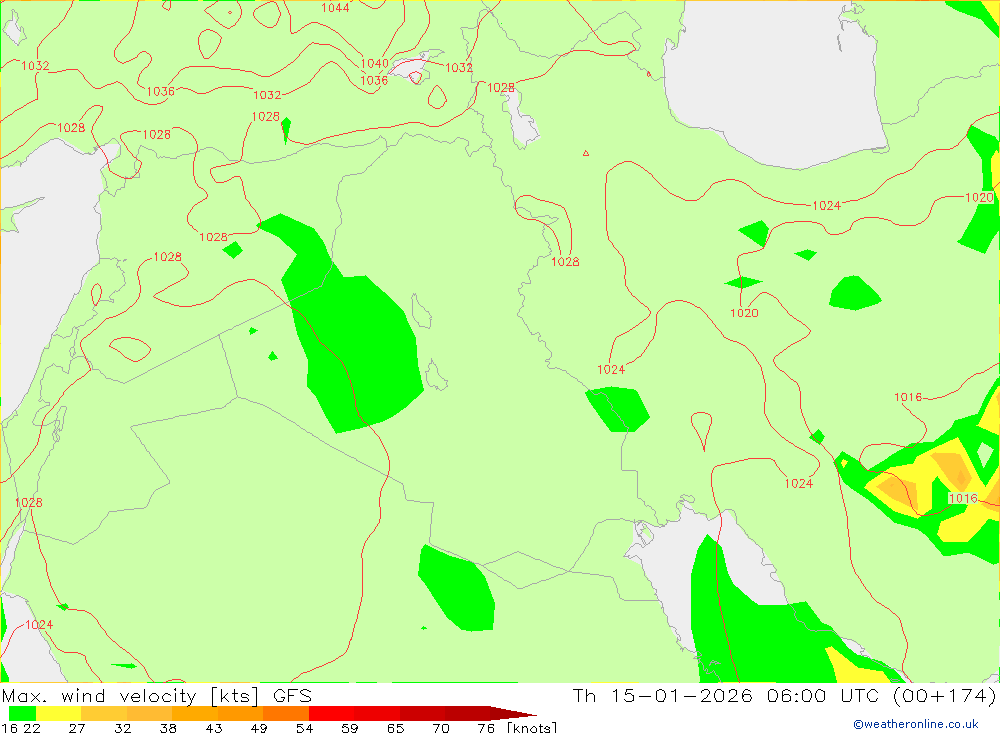Click the legend value '27'
The height and width of the screenshot is (733, 1000).
click(77, 728)
